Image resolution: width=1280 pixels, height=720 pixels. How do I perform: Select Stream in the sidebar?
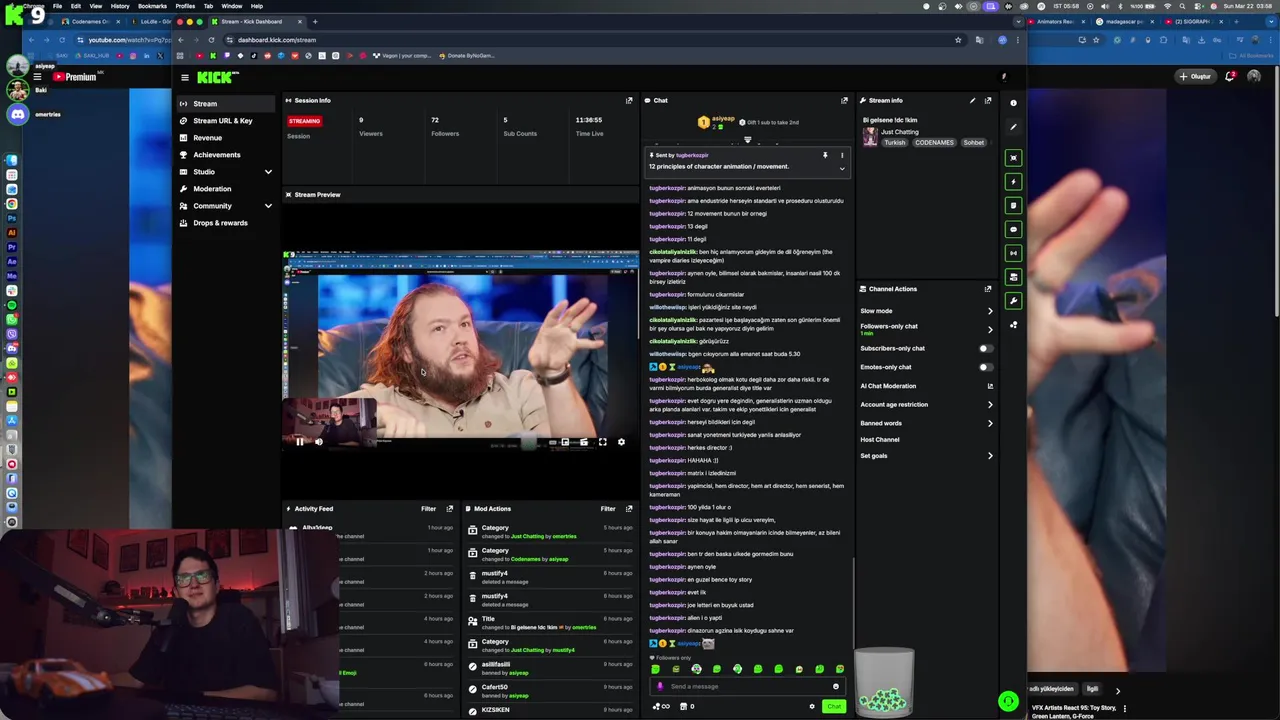click(x=225, y=104)
